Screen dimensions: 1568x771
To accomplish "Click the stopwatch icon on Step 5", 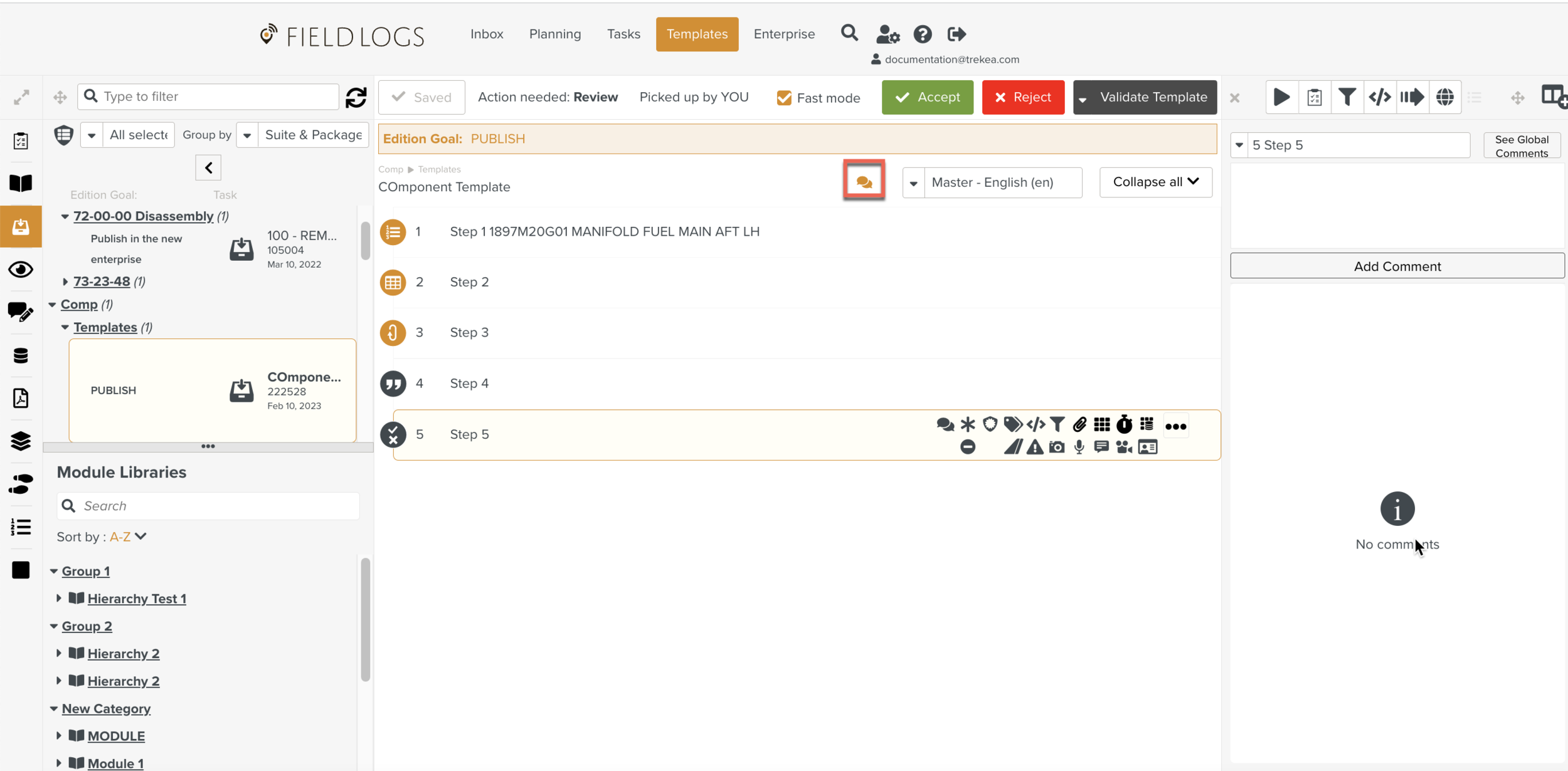I will click(x=1124, y=424).
